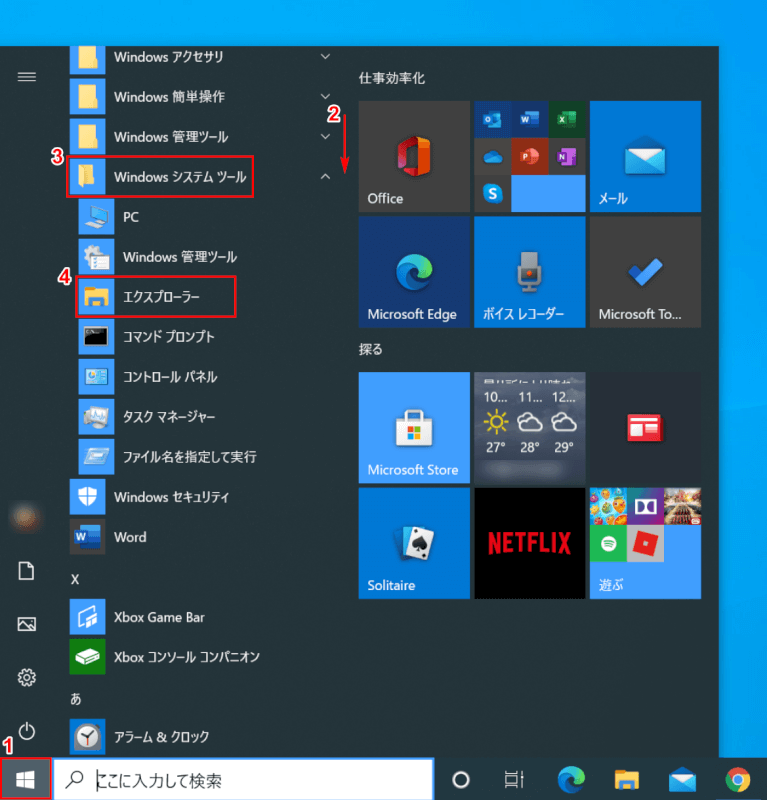
Task: Launch the Solitaire tile
Action: [x=414, y=543]
